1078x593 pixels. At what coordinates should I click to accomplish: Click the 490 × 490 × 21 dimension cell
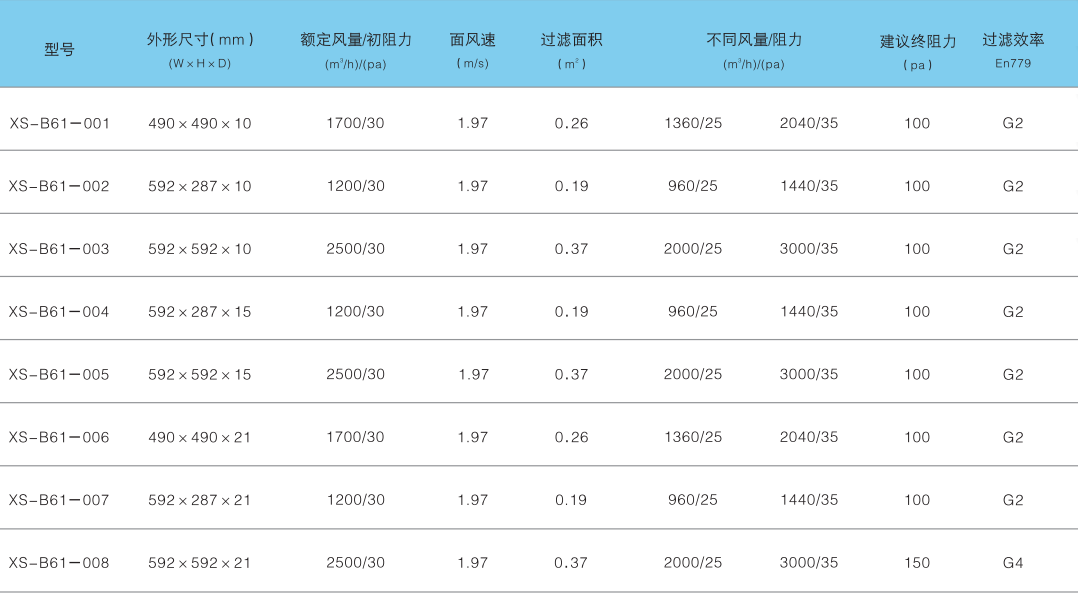pos(200,437)
